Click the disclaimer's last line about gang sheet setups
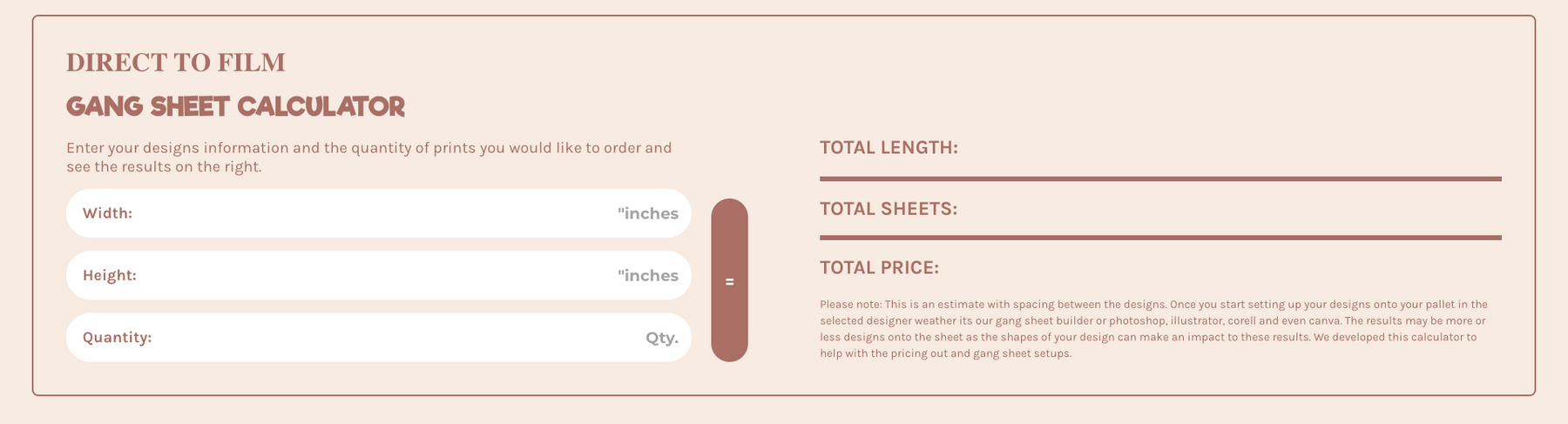1568x424 pixels. point(945,353)
